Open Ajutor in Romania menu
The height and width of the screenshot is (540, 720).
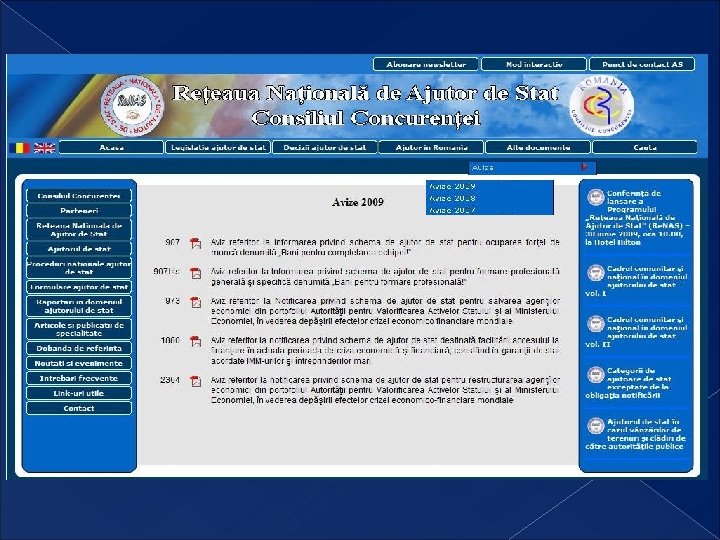[x=432, y=147]
